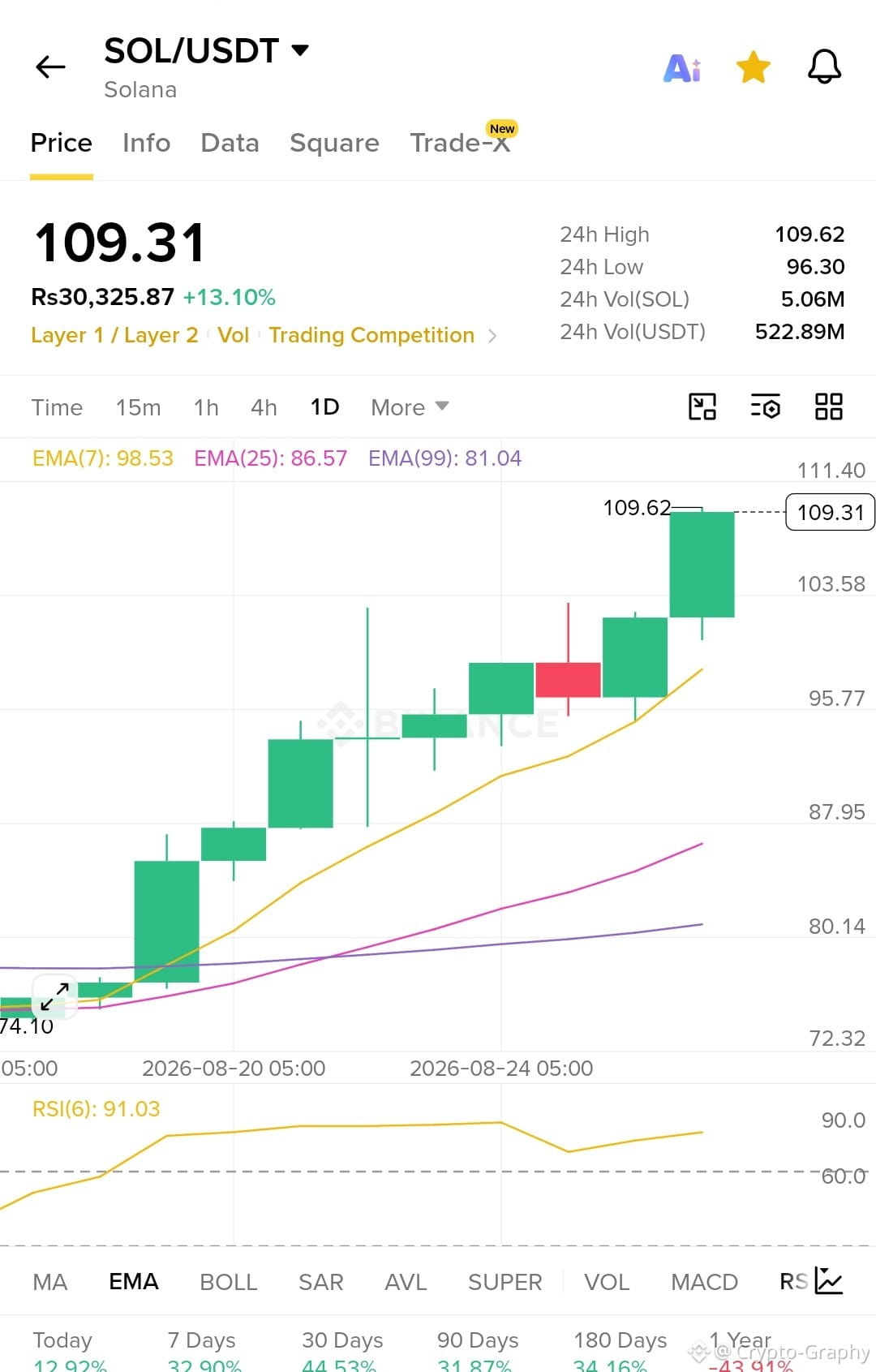Click the 30 Days performance label
876x1372 pixels.
(x=342, y=1340)
